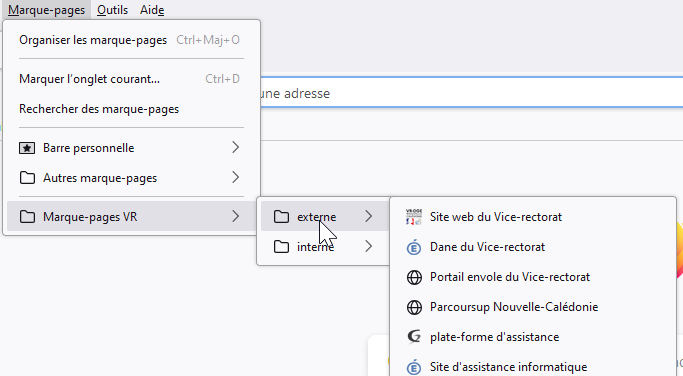The width and height of the screenshot is (683, 376).
Task: Click the Site d'assistance informatique favicon
Action: coord(414,367)
